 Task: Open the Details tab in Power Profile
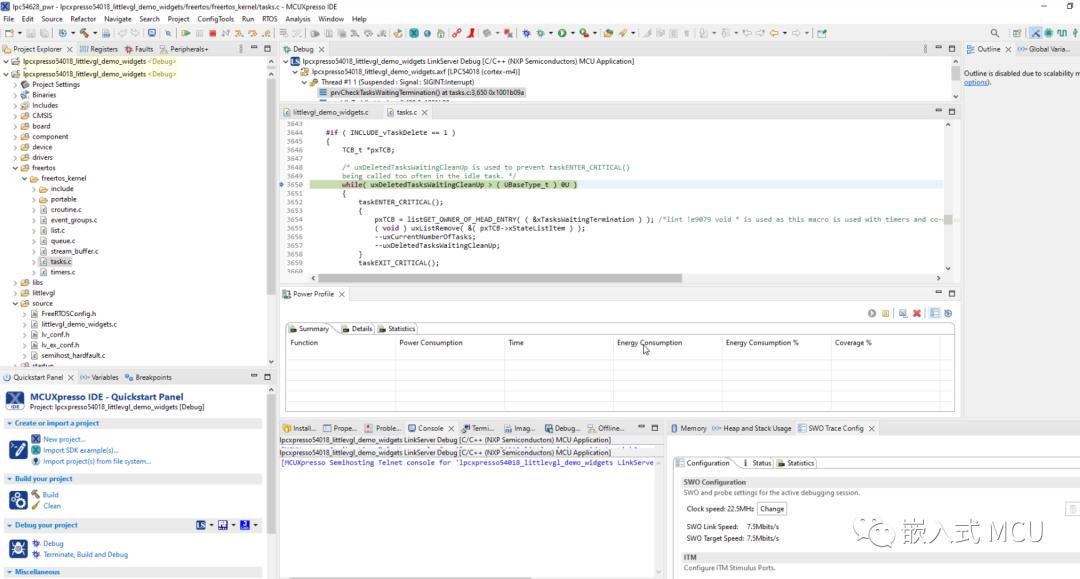click(357, 329)
